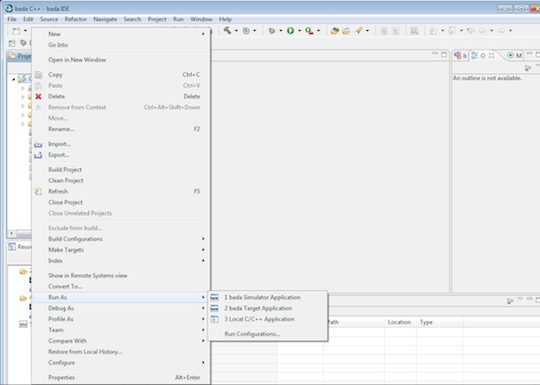Click the Next Annotation toolbar icon
This screenshot has width=540, height=385.
(433, 31)
